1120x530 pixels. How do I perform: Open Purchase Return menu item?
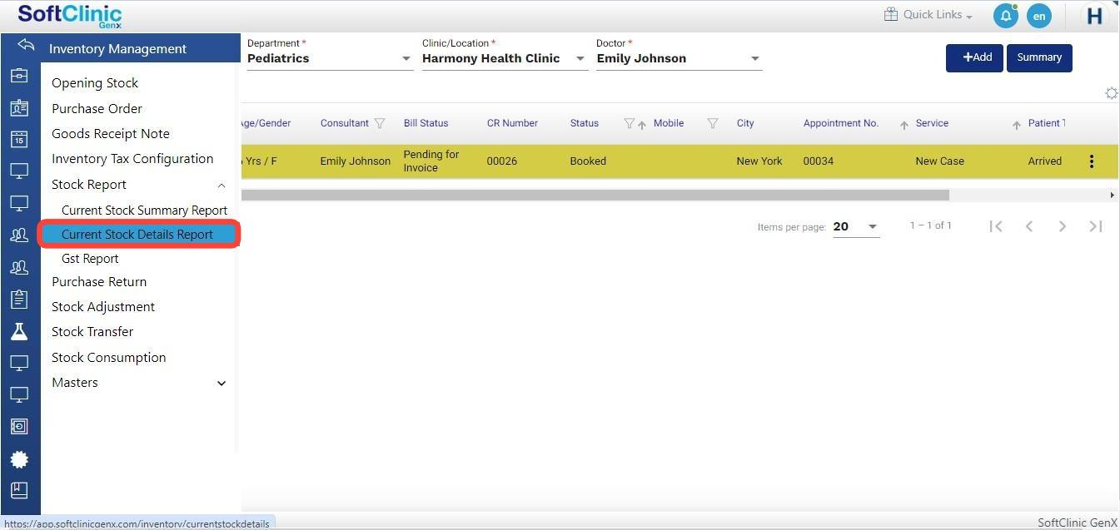(x=99, y=281)
